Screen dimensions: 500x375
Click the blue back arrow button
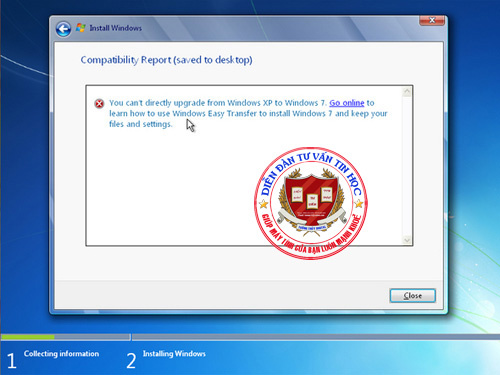tap(63, 29)
